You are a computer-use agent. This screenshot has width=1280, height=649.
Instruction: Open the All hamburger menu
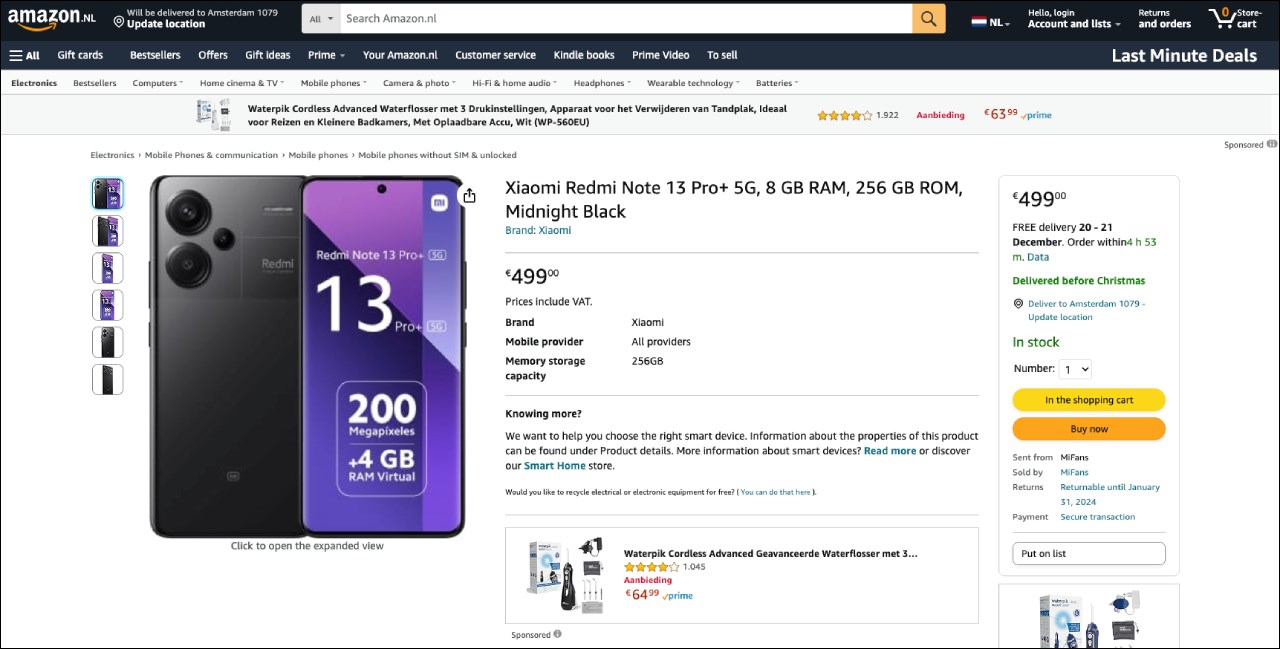22,54
